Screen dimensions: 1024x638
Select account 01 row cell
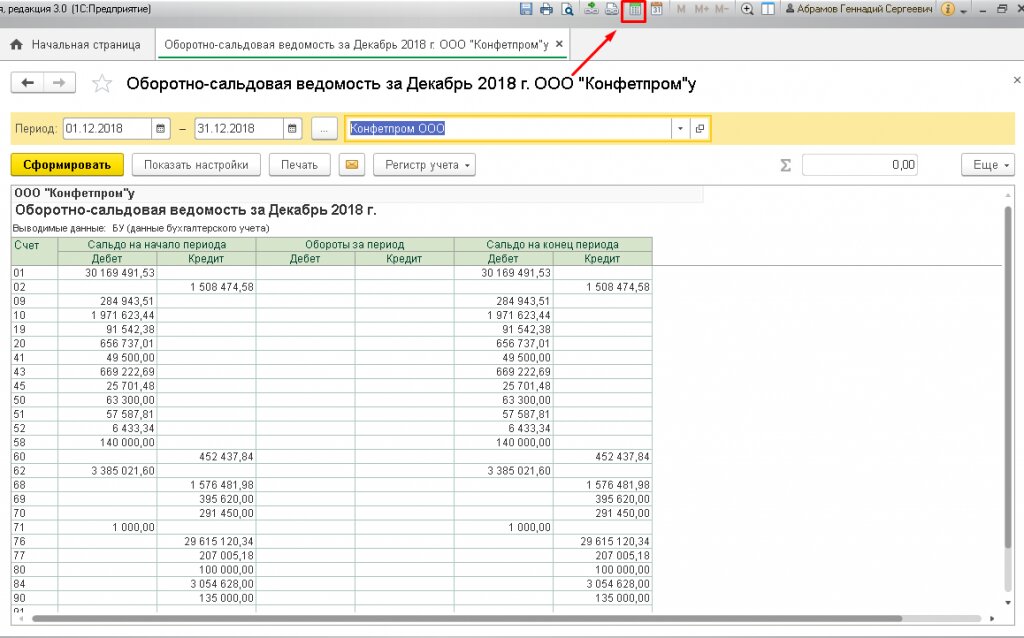[x=34, y=272]
